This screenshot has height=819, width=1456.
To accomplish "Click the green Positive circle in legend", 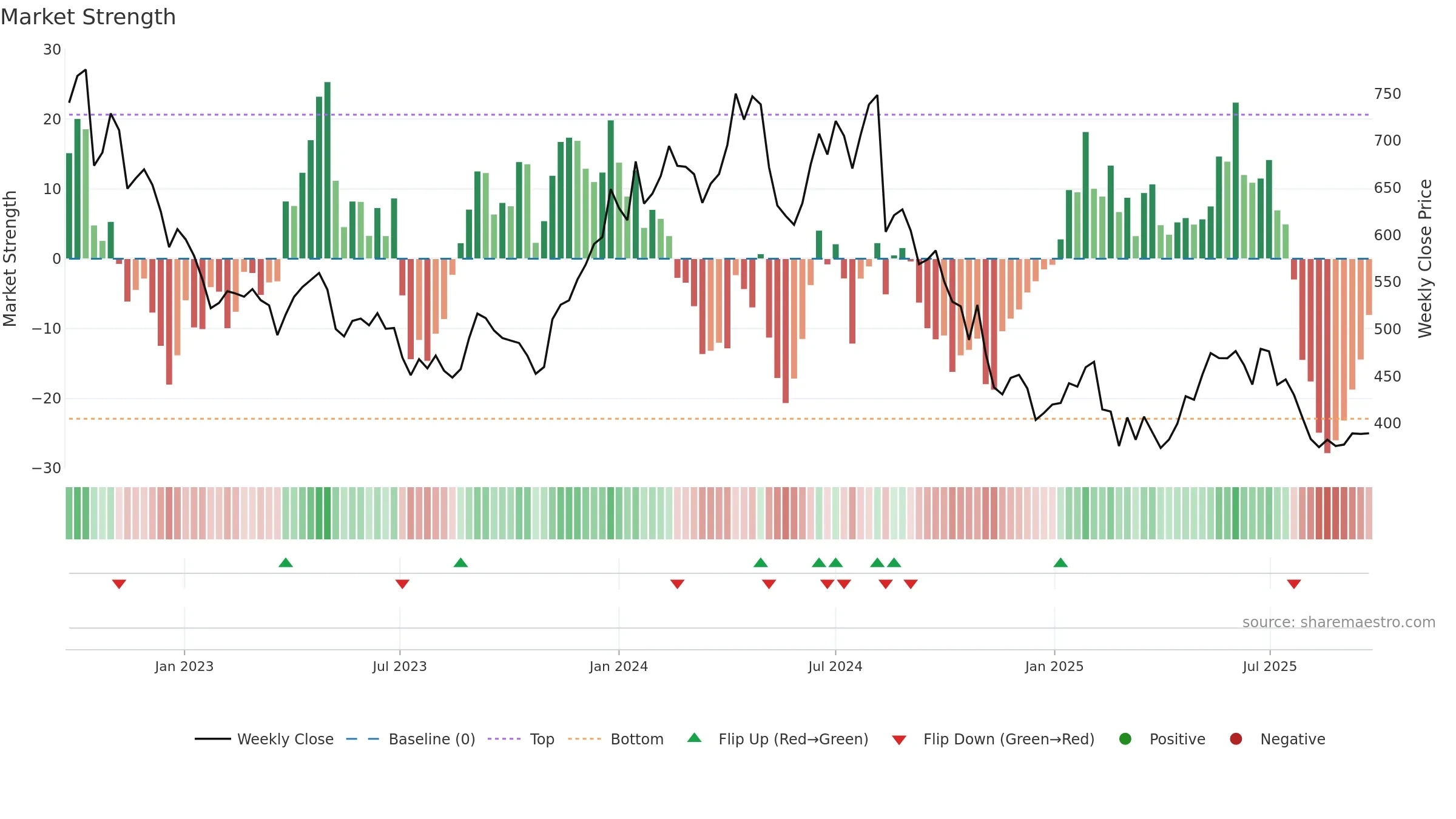I will point(1125,739).
